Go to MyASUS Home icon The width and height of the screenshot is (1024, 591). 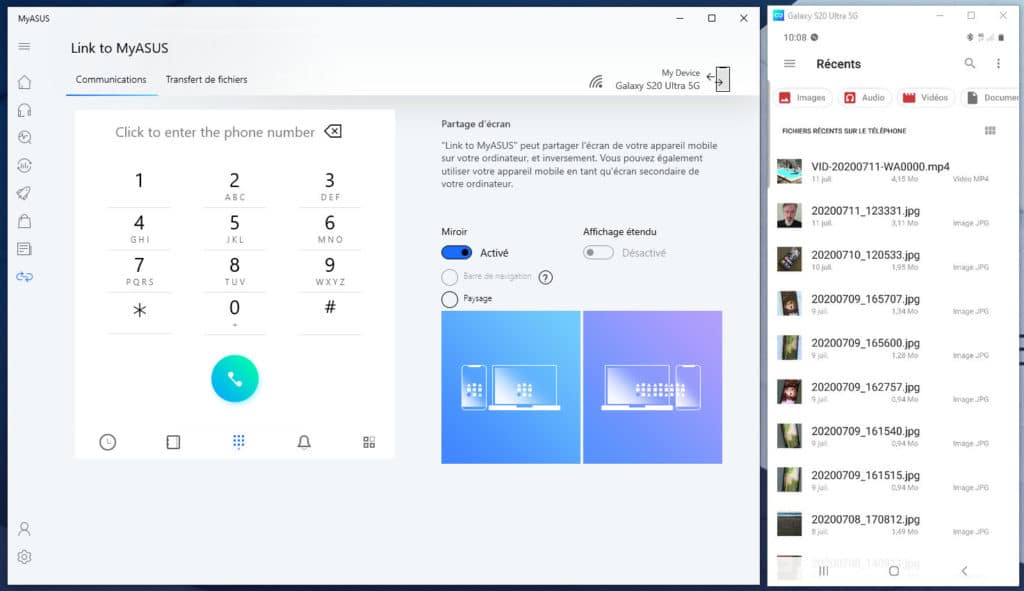(x=24, y=82)
